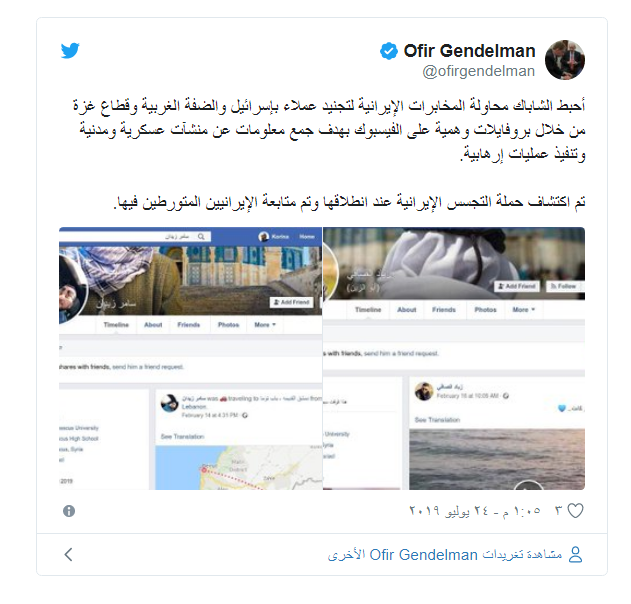Screen dimensions: 631x604
Task: Select Photos tab in right screenshot
Action: tap(485, 309)
